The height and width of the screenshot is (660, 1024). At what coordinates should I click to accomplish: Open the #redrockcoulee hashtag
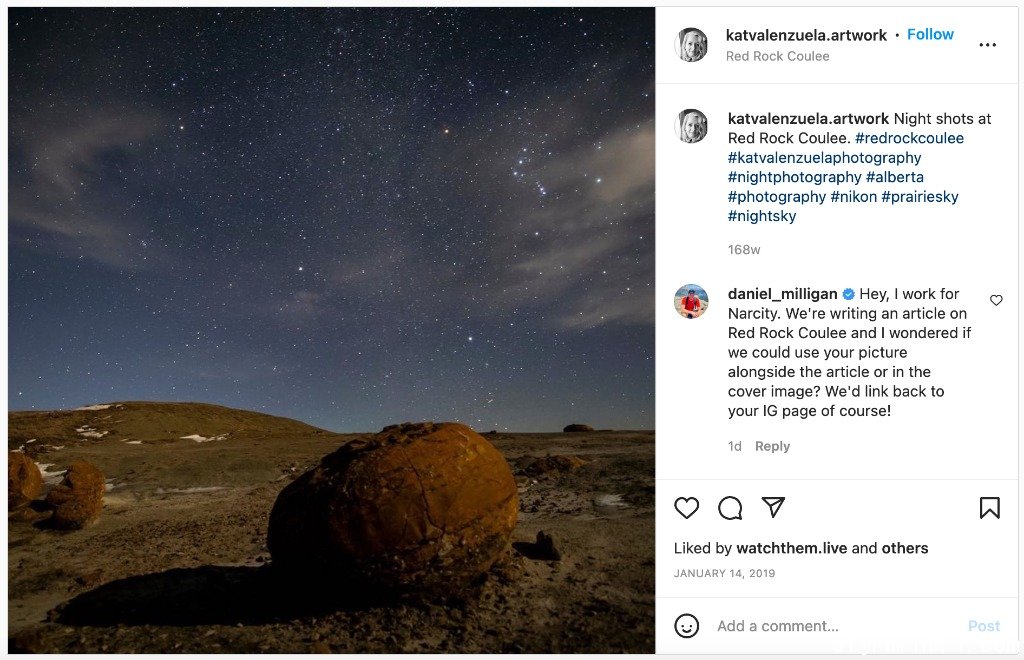(x=909, y=138)
